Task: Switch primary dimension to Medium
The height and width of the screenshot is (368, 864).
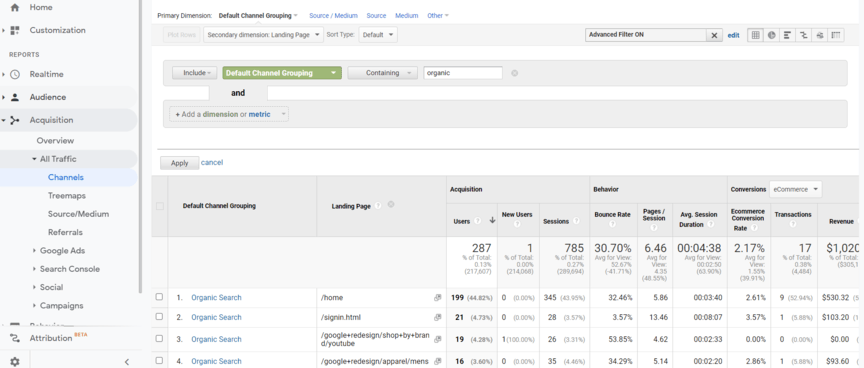Action: [x=407, y=15]
